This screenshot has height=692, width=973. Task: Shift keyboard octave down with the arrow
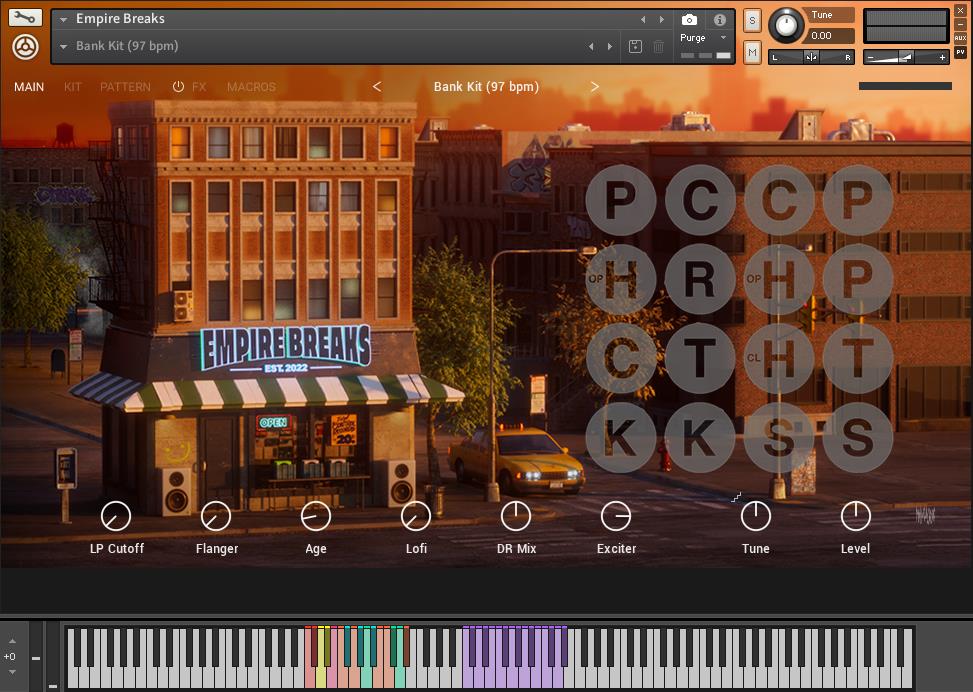[x=12, y=672]
